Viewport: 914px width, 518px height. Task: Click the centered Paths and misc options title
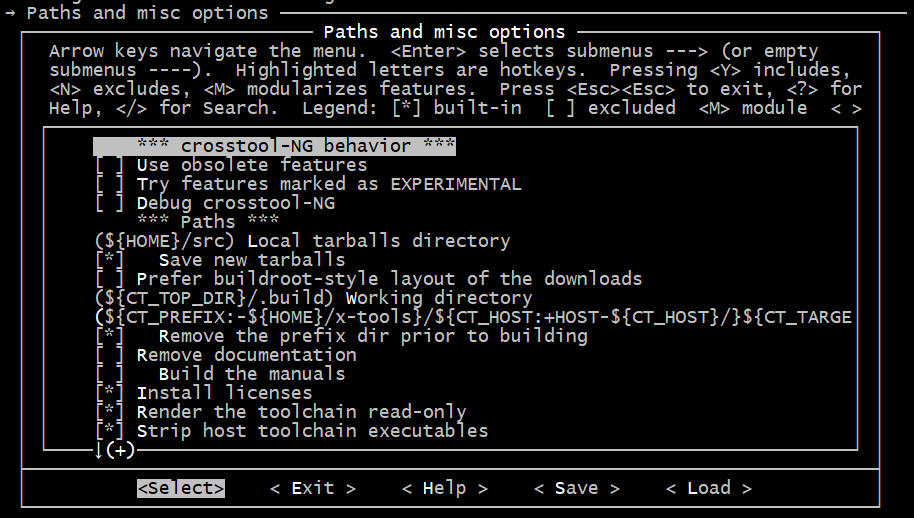click(444, 31)
